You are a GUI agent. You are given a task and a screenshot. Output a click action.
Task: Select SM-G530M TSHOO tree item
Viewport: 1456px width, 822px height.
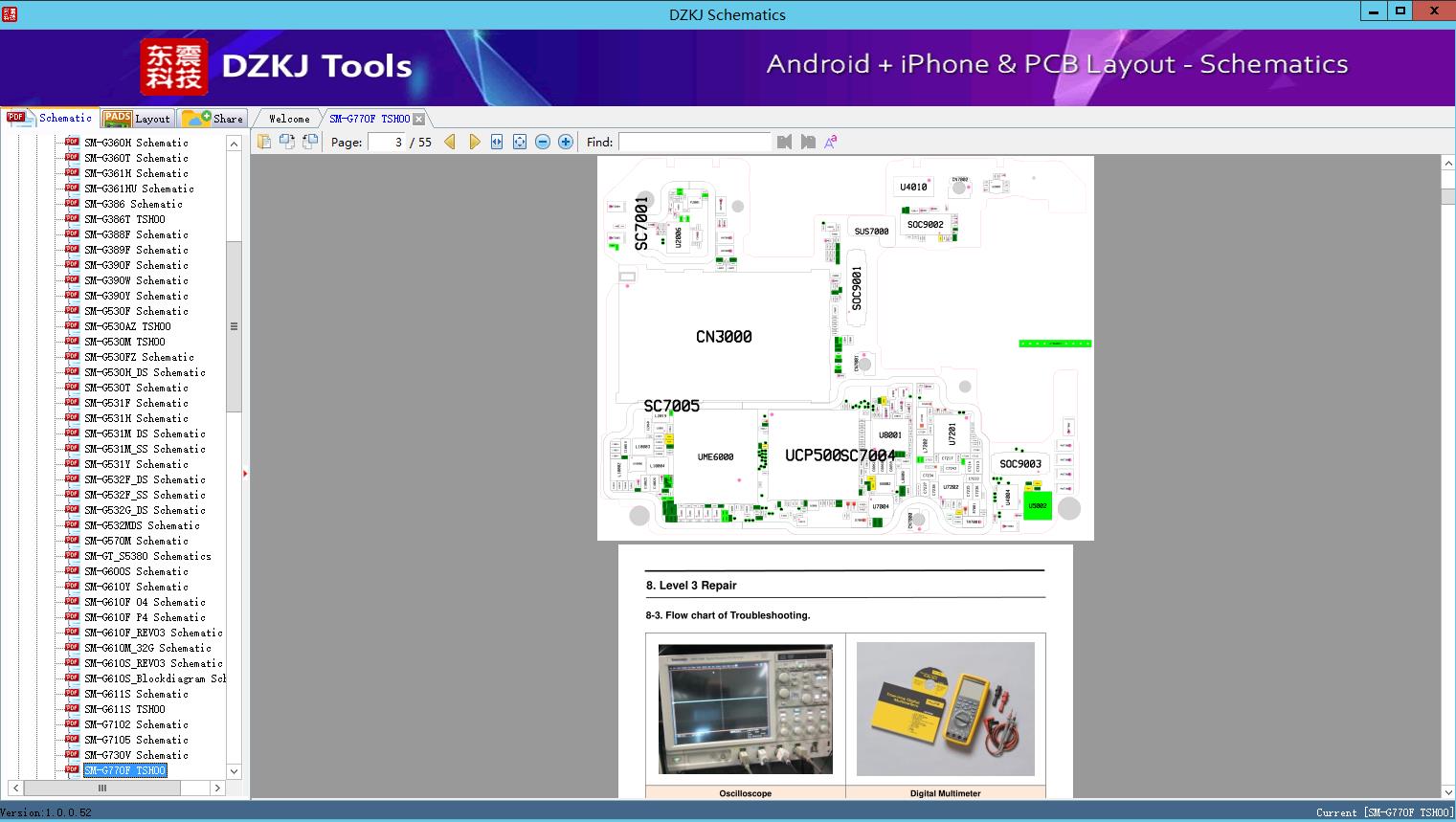pos(124,342)
